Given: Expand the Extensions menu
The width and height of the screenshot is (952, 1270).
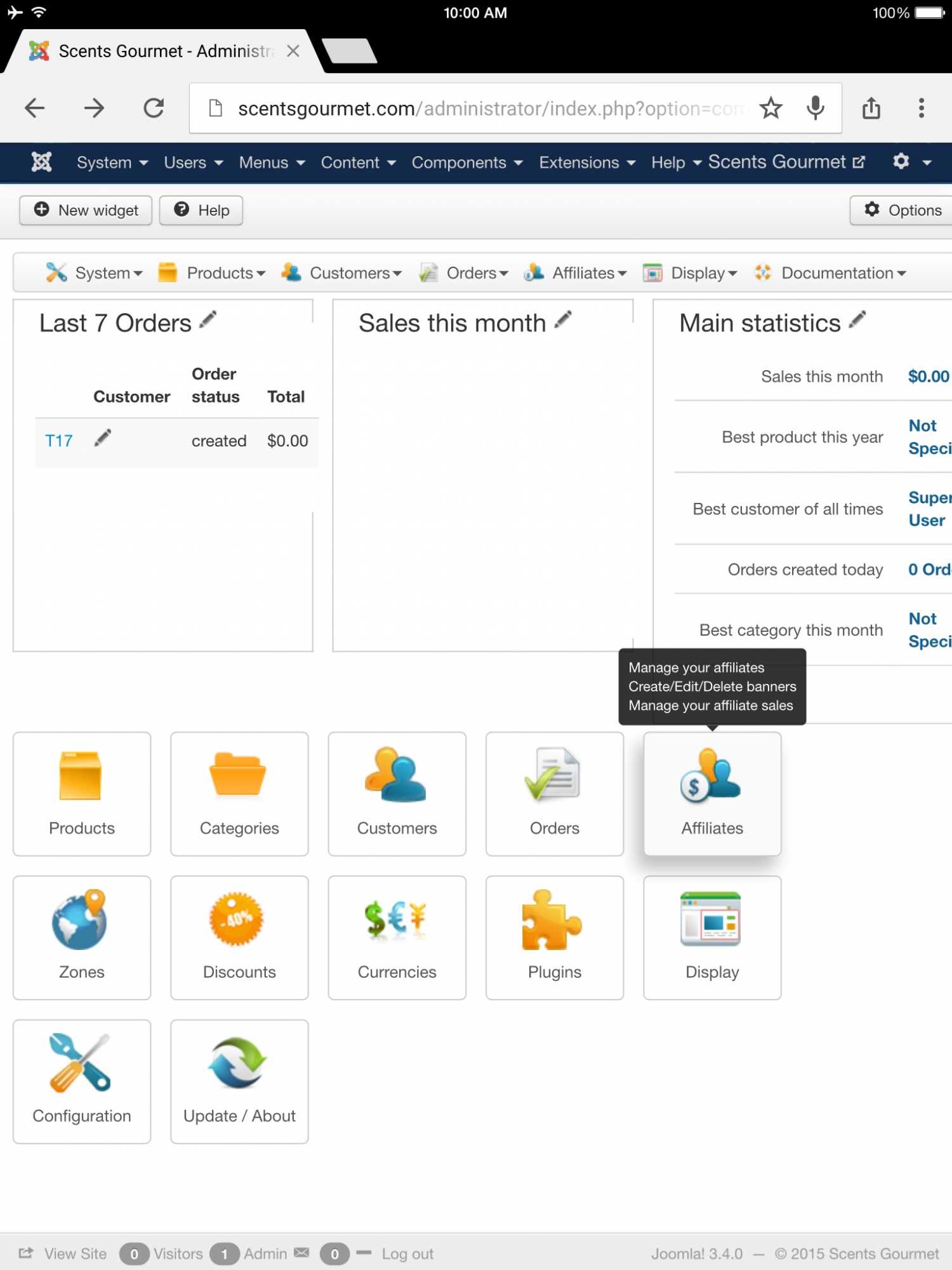Looking at the screenshot, I should pyautogui.click(x=587, y=163).
